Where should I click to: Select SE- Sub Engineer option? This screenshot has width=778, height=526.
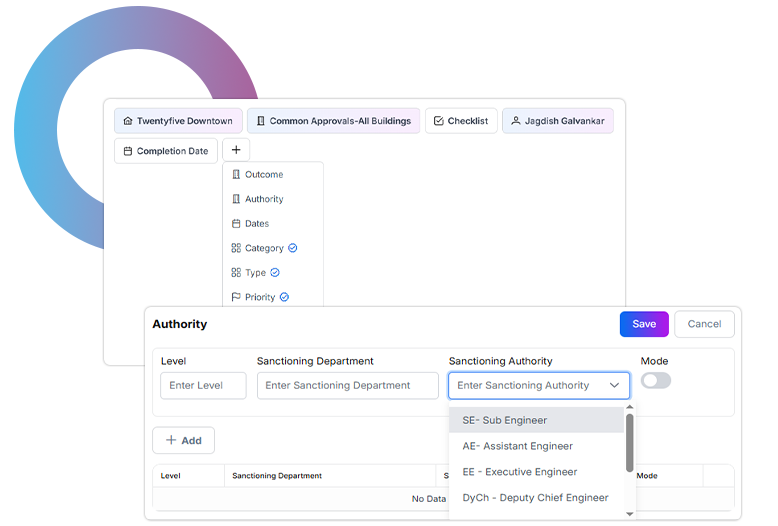(x=504, y=420)
